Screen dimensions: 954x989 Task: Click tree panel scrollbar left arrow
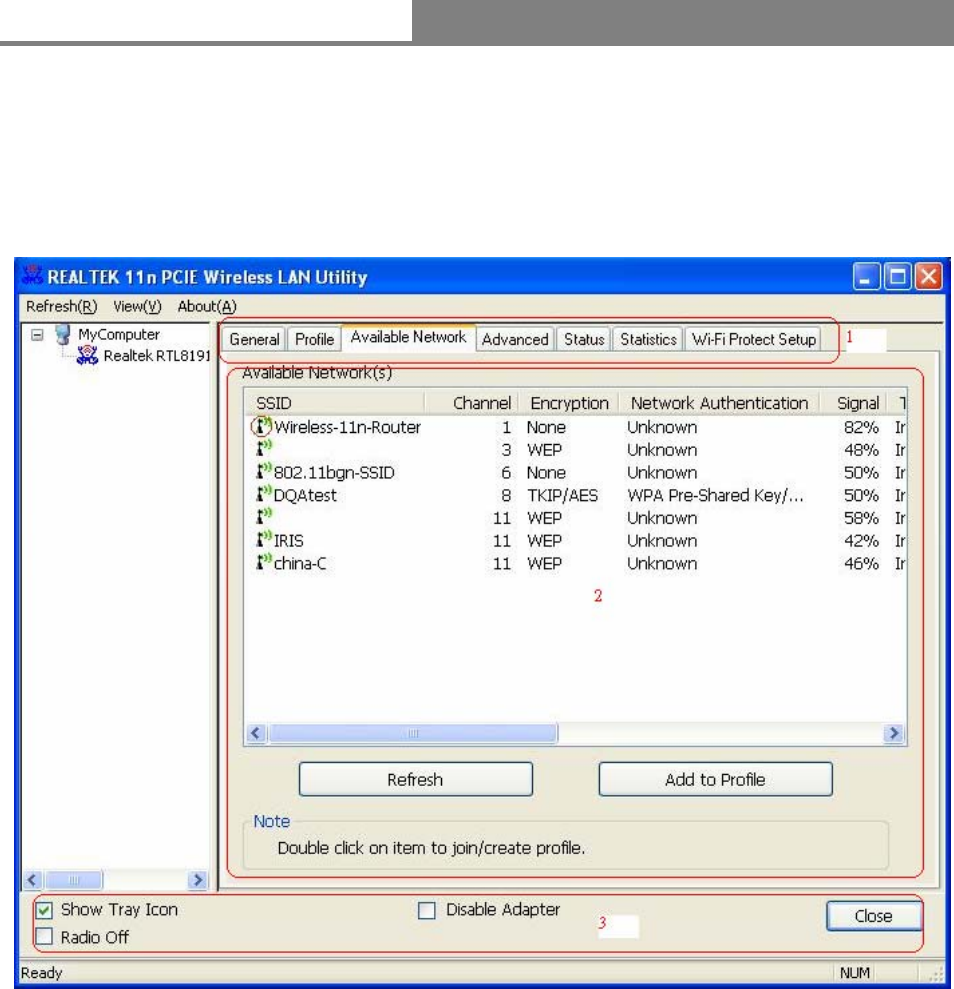tap(33, 879)
